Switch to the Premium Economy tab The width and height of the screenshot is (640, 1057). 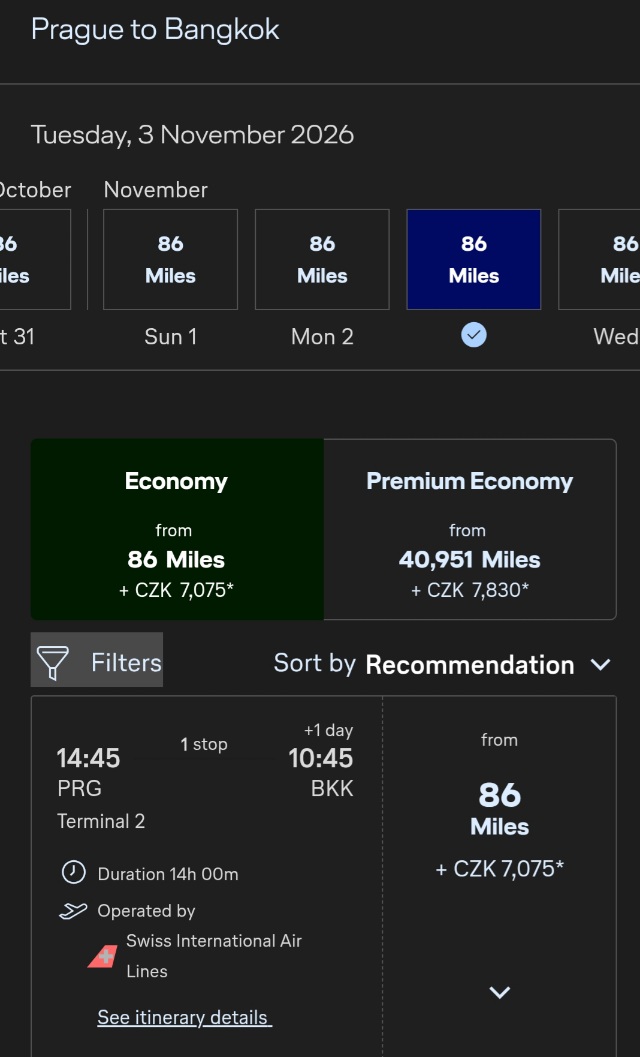pyautogui.click(x=469, y=529)
